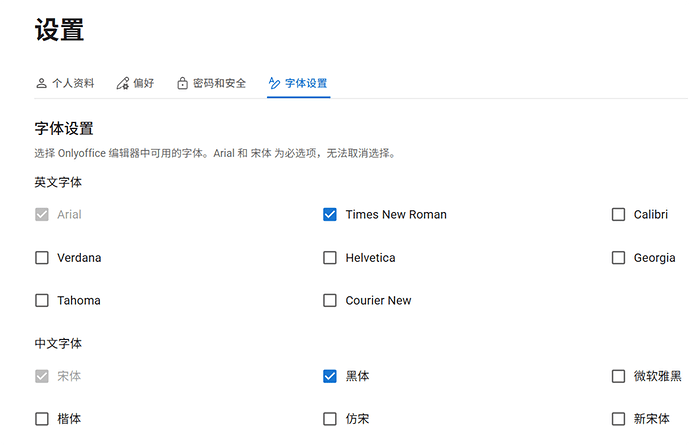Check the Verdana font checkbox

[42, 258]
